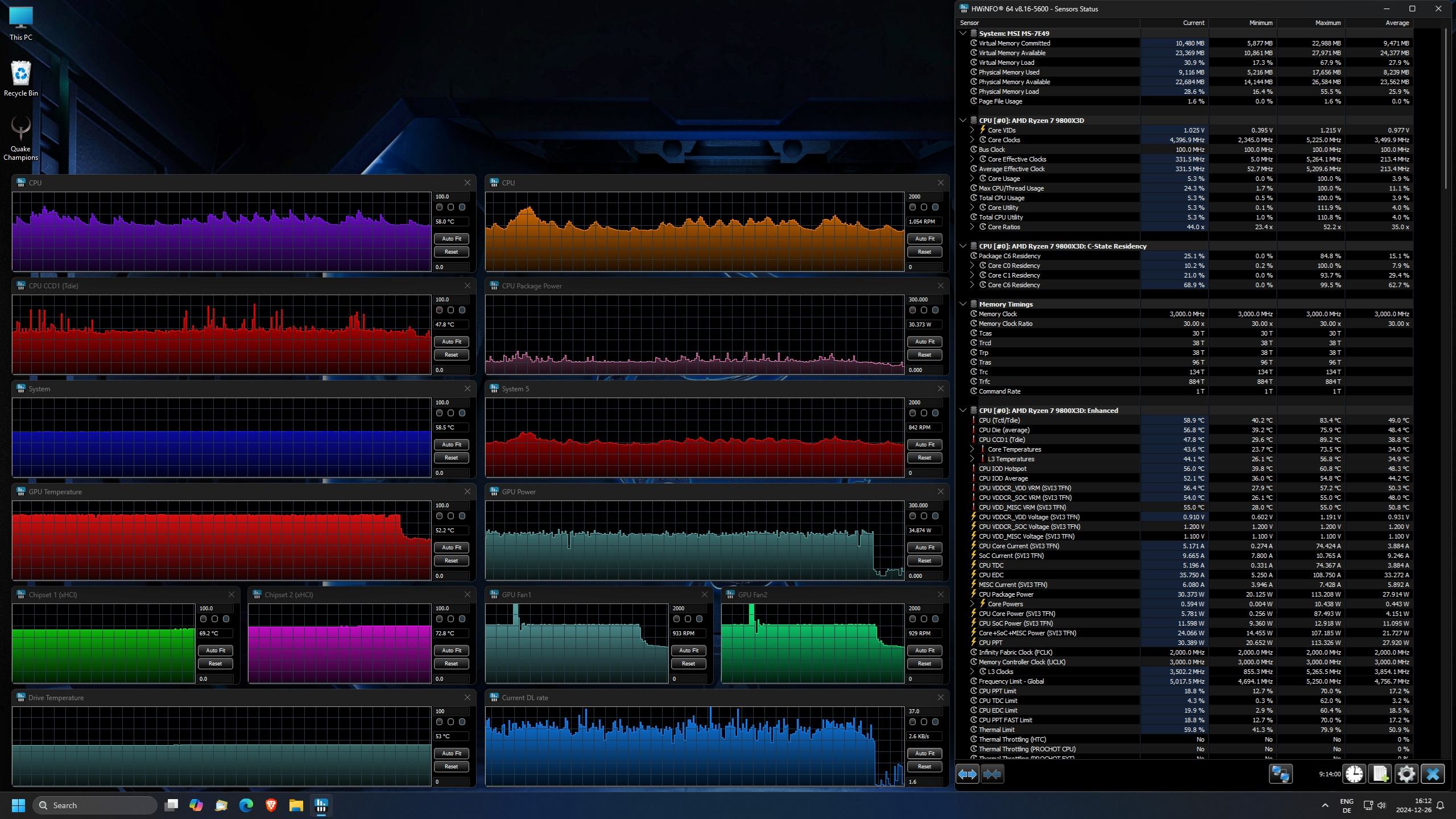
Task: Click the Average column header
Action: coord(1379,23)
